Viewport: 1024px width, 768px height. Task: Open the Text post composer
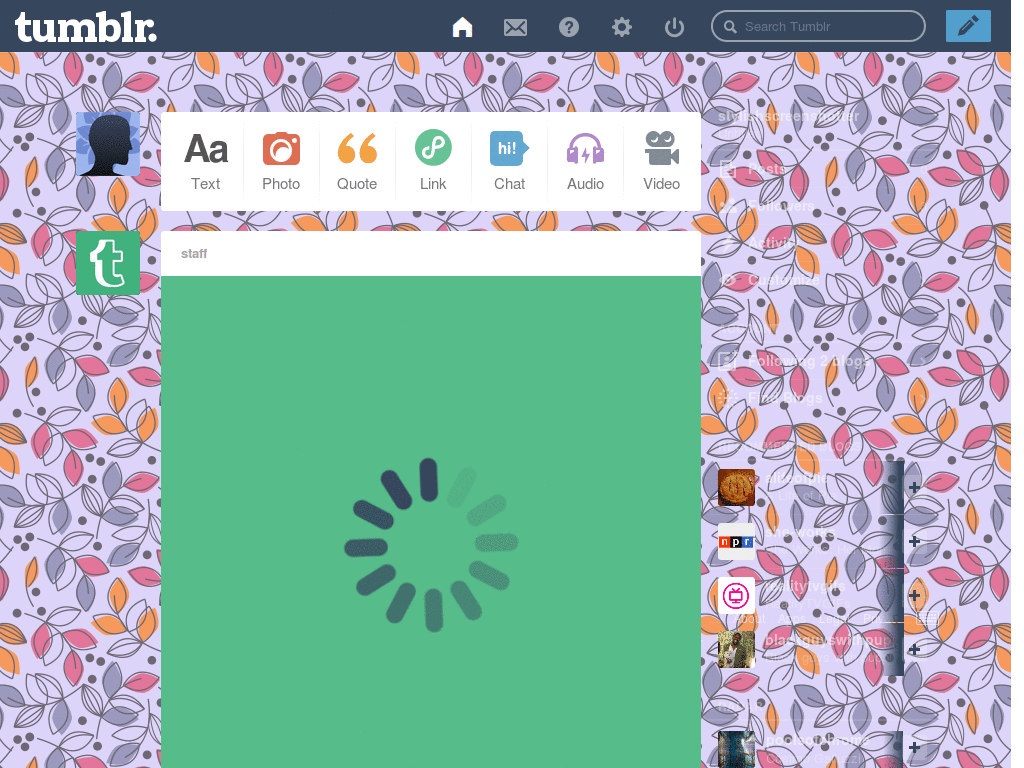click(205, 158)
